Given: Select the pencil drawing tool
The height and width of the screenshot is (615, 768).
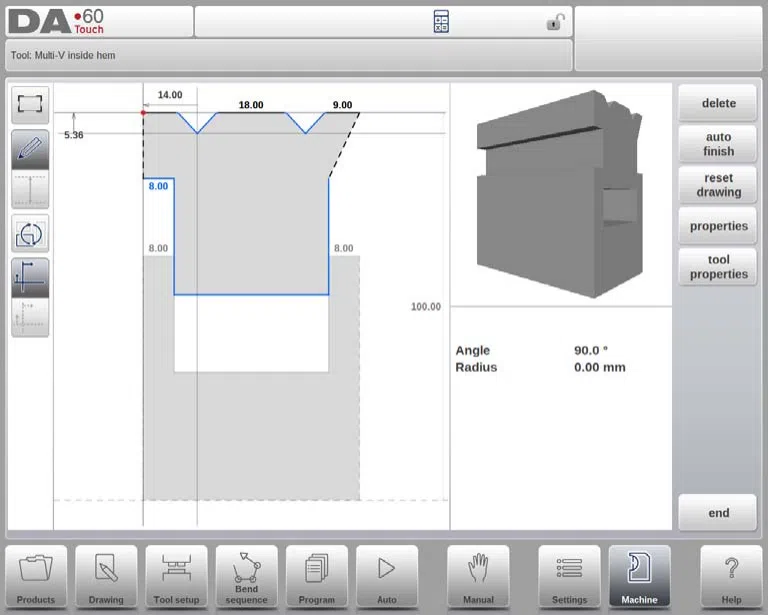Looking at the screenshot, I should 30,149.
